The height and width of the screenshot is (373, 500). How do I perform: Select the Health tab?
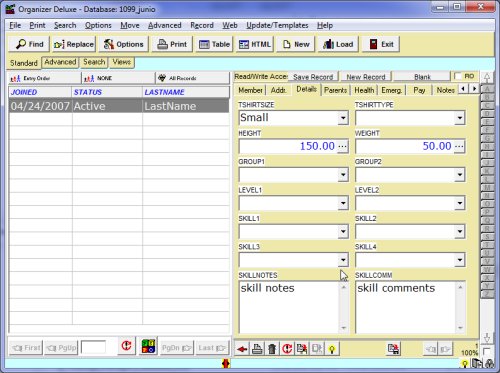(364, 90)
